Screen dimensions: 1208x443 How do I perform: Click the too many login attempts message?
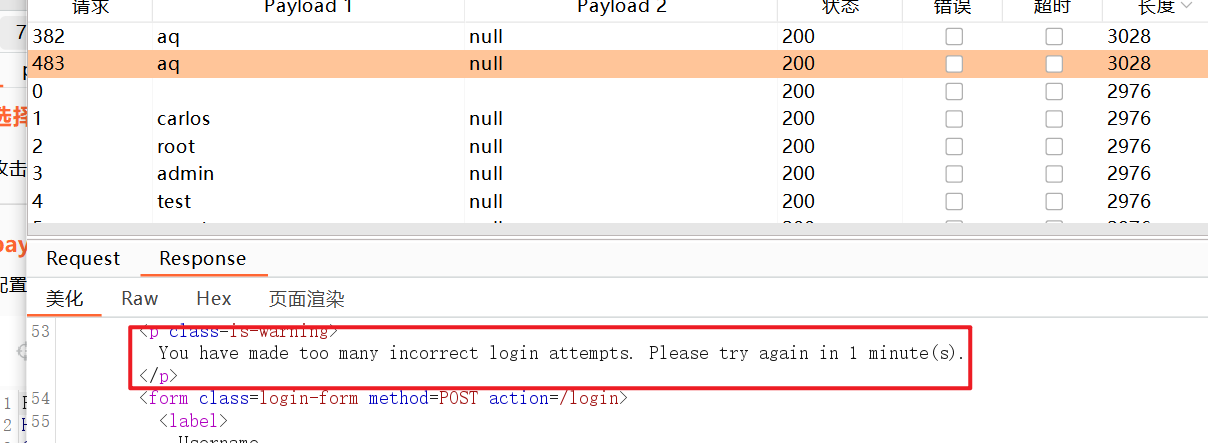click(x=562, y=353)
